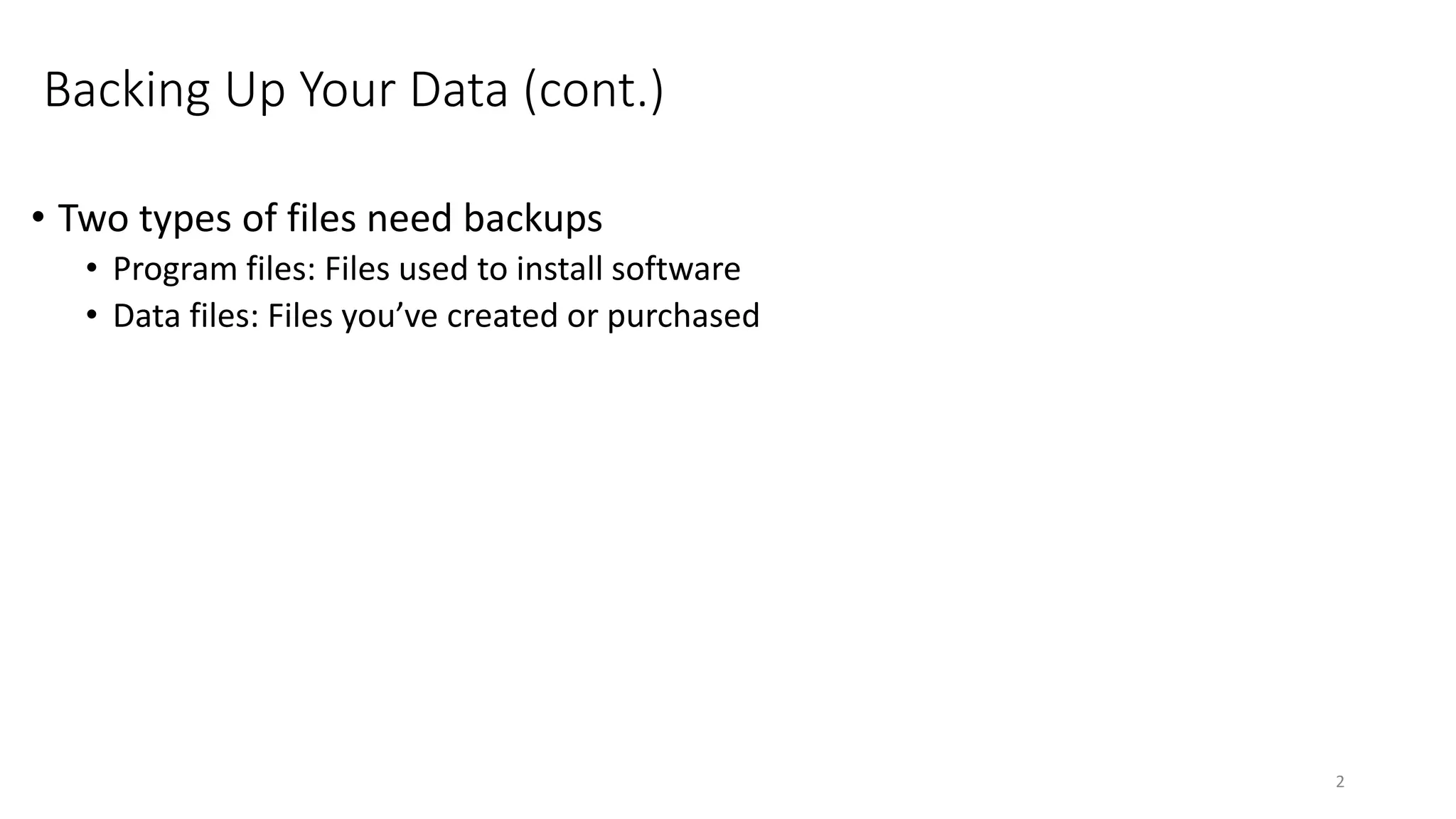Click the bullet marker before "Two types"
The width and height of the screenshot is (1456, 819).
[38, 217]
